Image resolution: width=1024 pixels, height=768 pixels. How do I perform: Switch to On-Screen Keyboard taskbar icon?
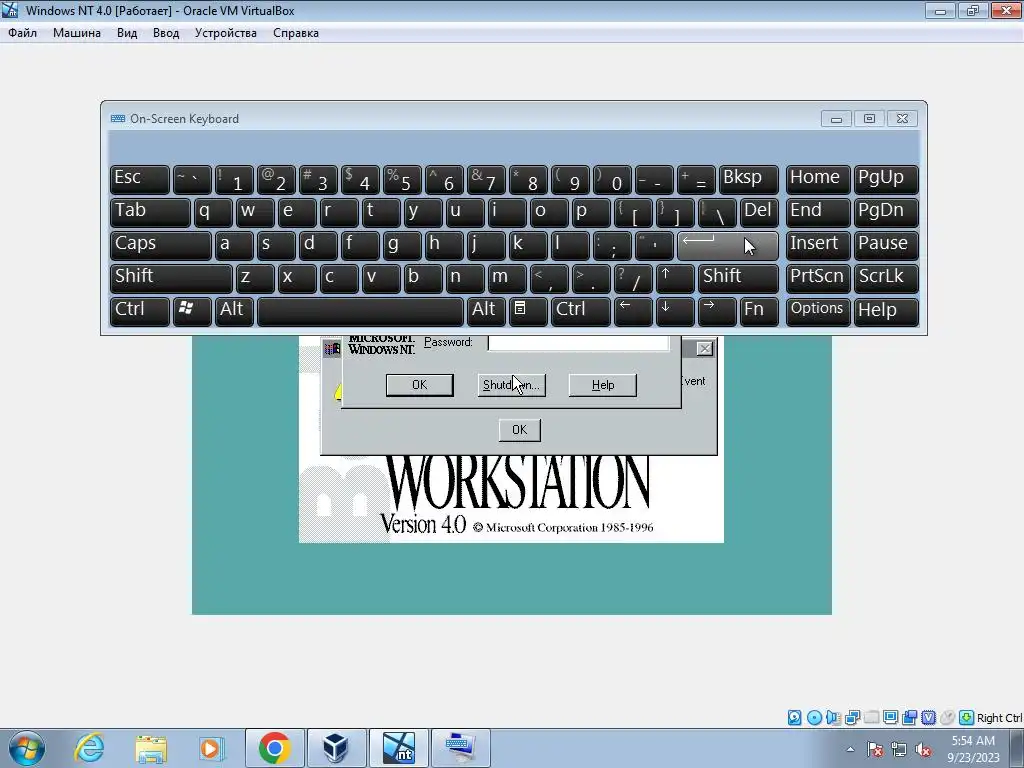[x=460, y=748]
